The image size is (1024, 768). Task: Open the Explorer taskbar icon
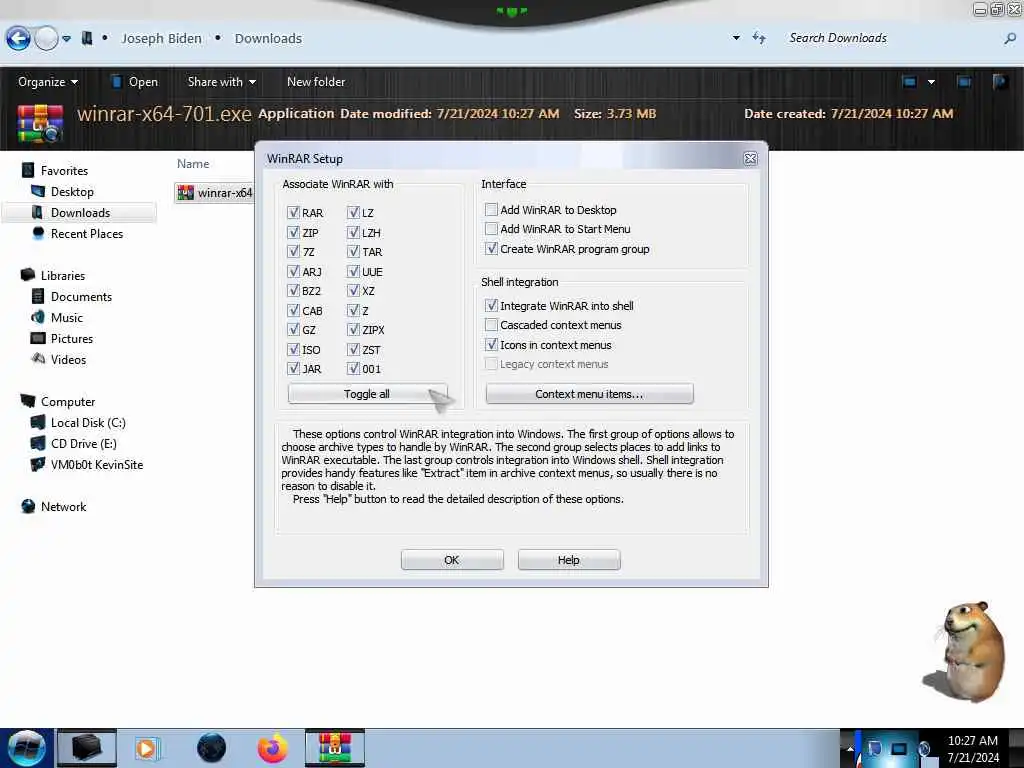point(86,748)
